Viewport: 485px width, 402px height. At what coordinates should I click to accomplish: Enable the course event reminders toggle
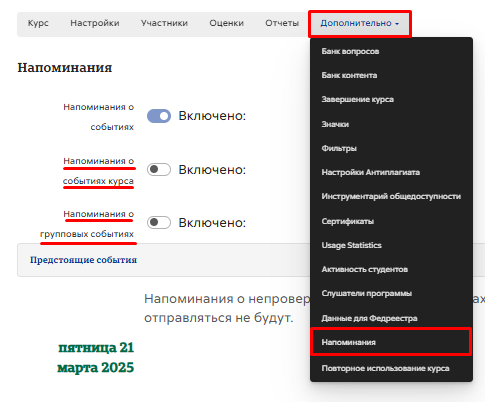click(x=159, y=169)
